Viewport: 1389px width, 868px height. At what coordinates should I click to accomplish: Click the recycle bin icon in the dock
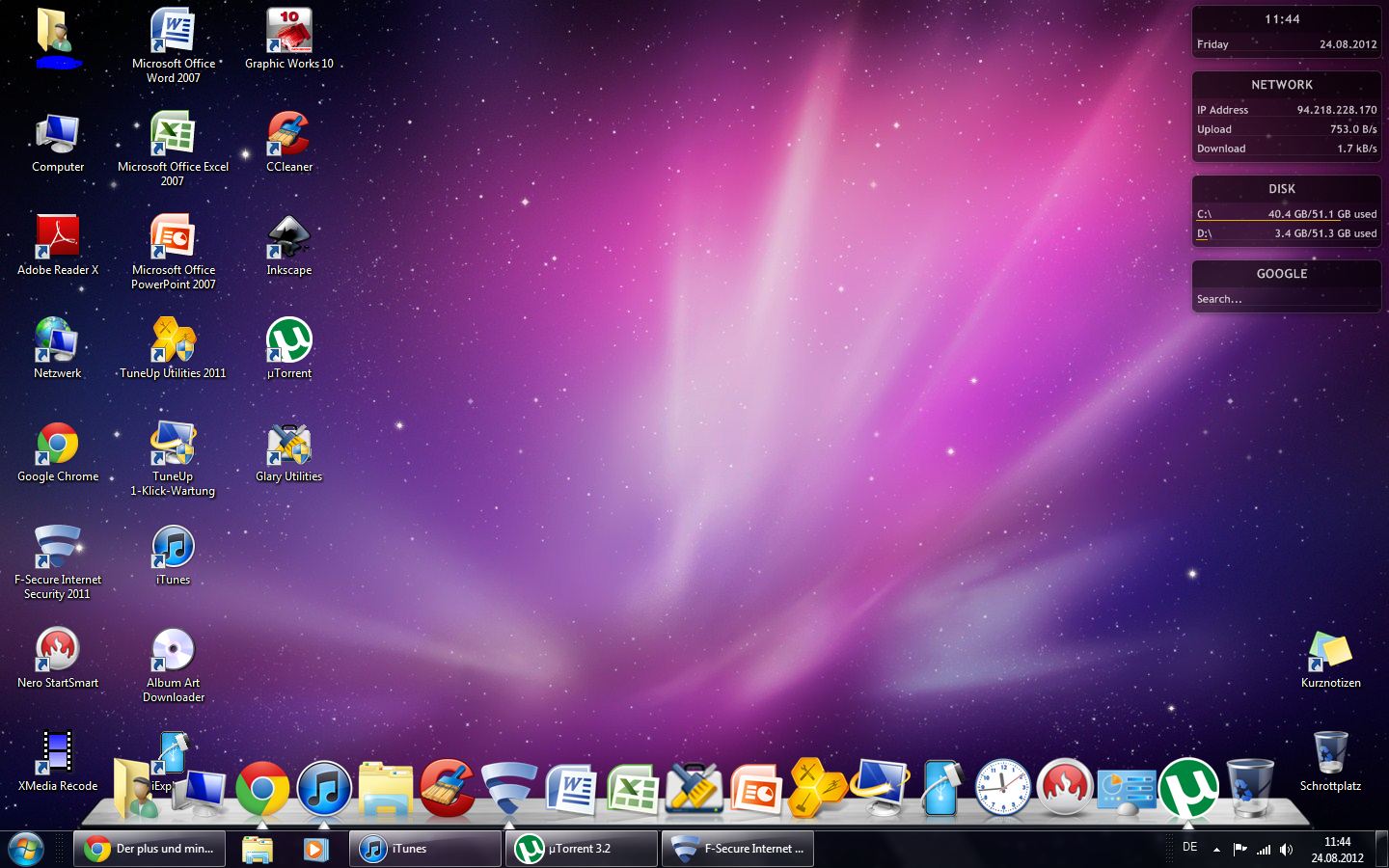click(1250, 788)
